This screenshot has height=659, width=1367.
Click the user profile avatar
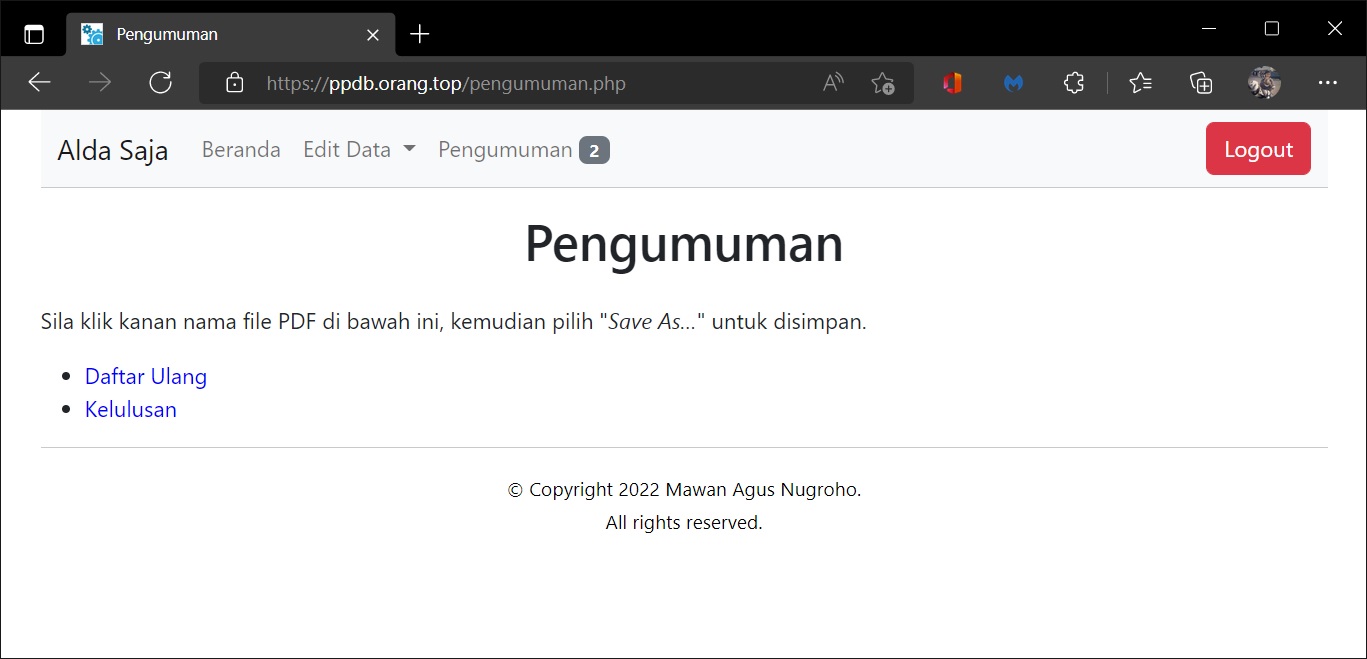click(1264, 83)
